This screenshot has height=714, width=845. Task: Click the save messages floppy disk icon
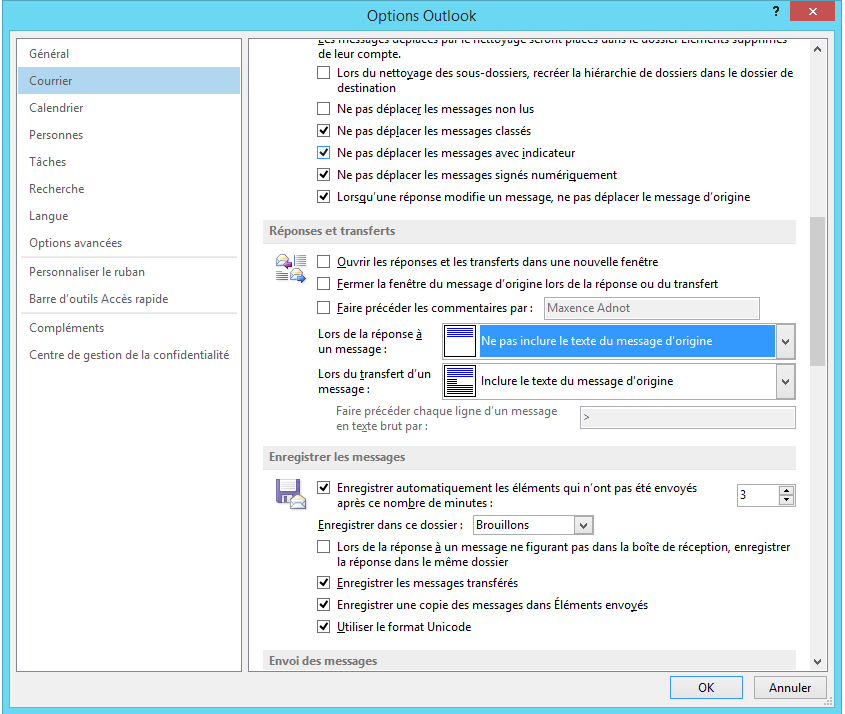click(291, 494)
